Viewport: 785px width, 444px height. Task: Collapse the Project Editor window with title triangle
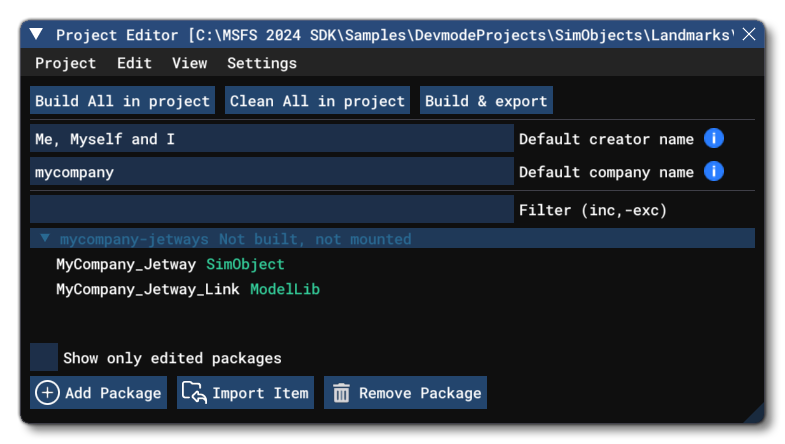click(36, 35)
